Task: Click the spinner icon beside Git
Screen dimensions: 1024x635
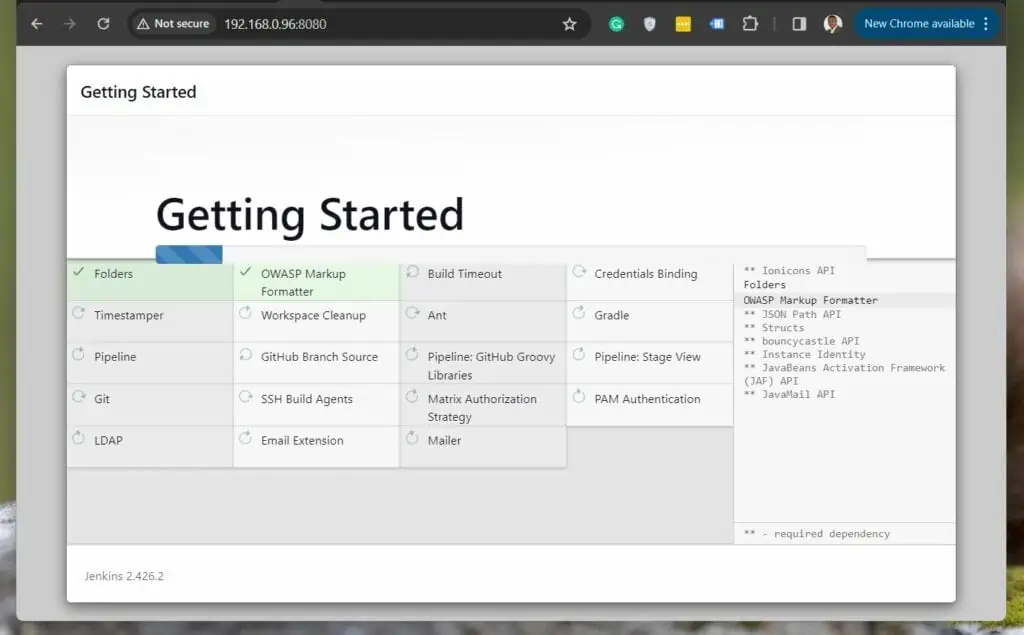Action: click(x=79, y=397)
